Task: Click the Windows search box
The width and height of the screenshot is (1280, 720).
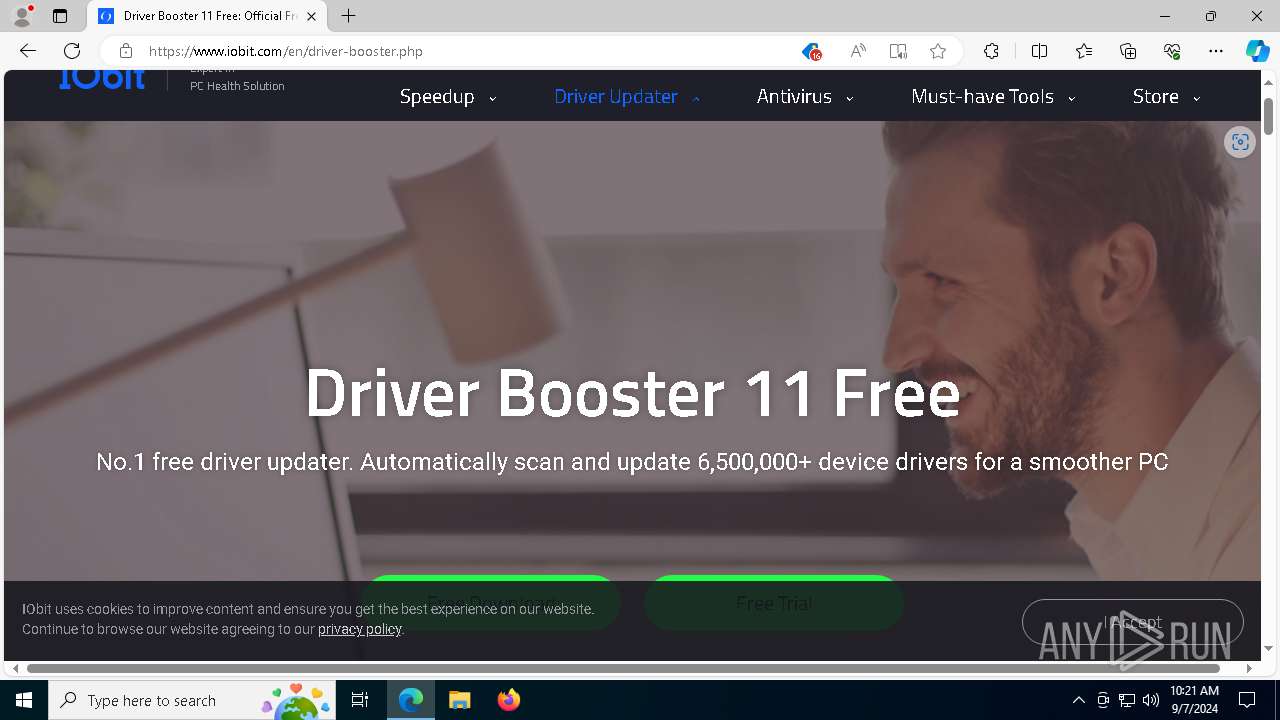Action: tap(192, 700)
